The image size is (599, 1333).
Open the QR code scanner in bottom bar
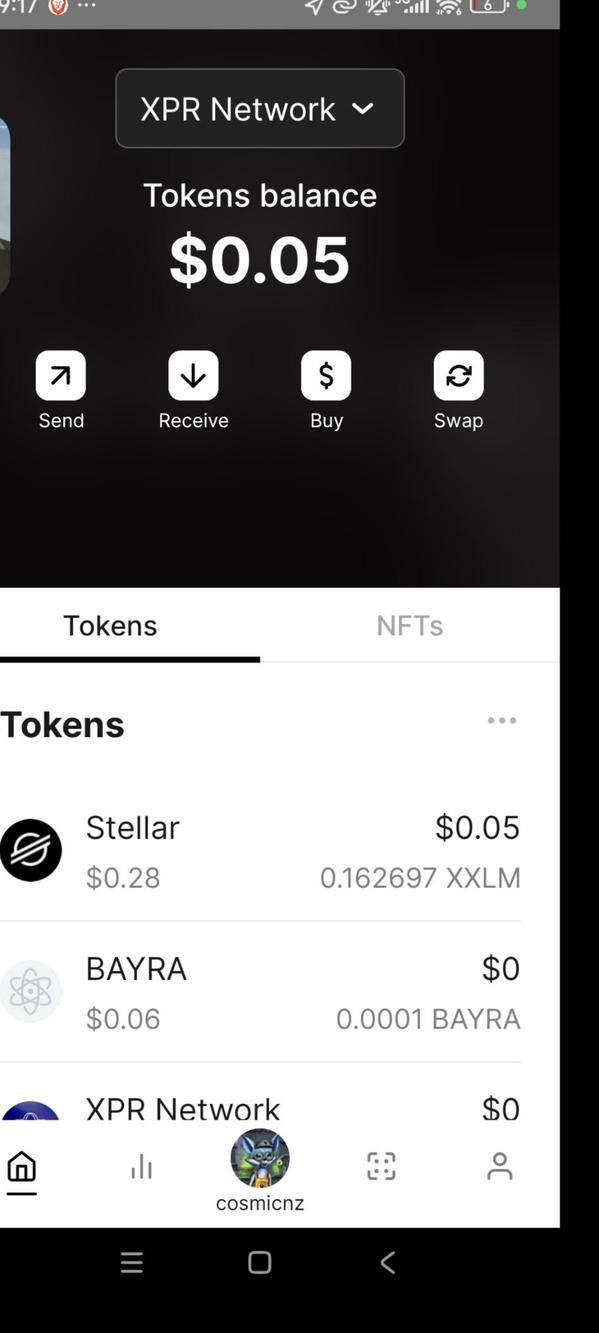tap(378, 1165)
